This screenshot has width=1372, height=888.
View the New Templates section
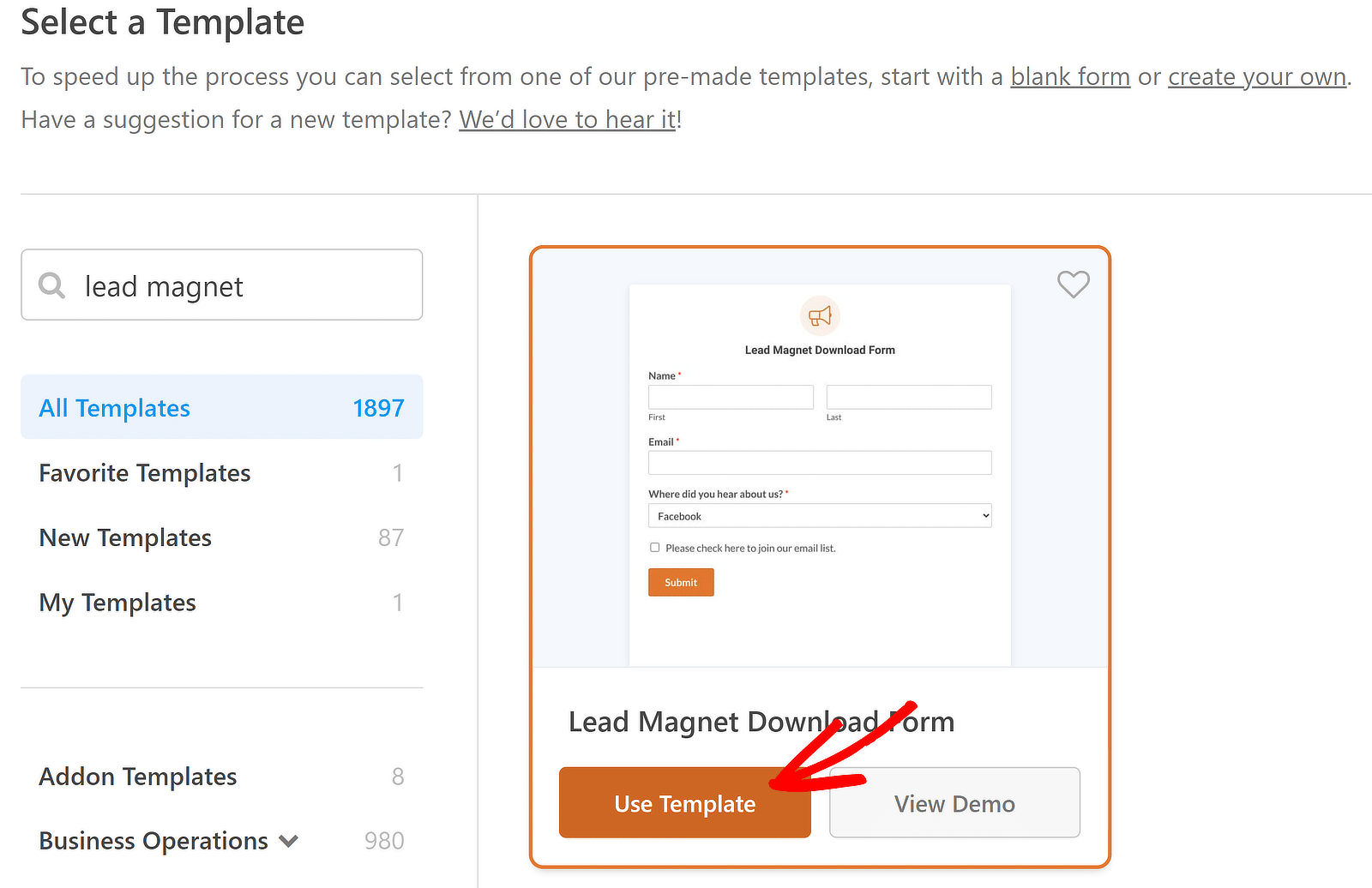(125, 537)
